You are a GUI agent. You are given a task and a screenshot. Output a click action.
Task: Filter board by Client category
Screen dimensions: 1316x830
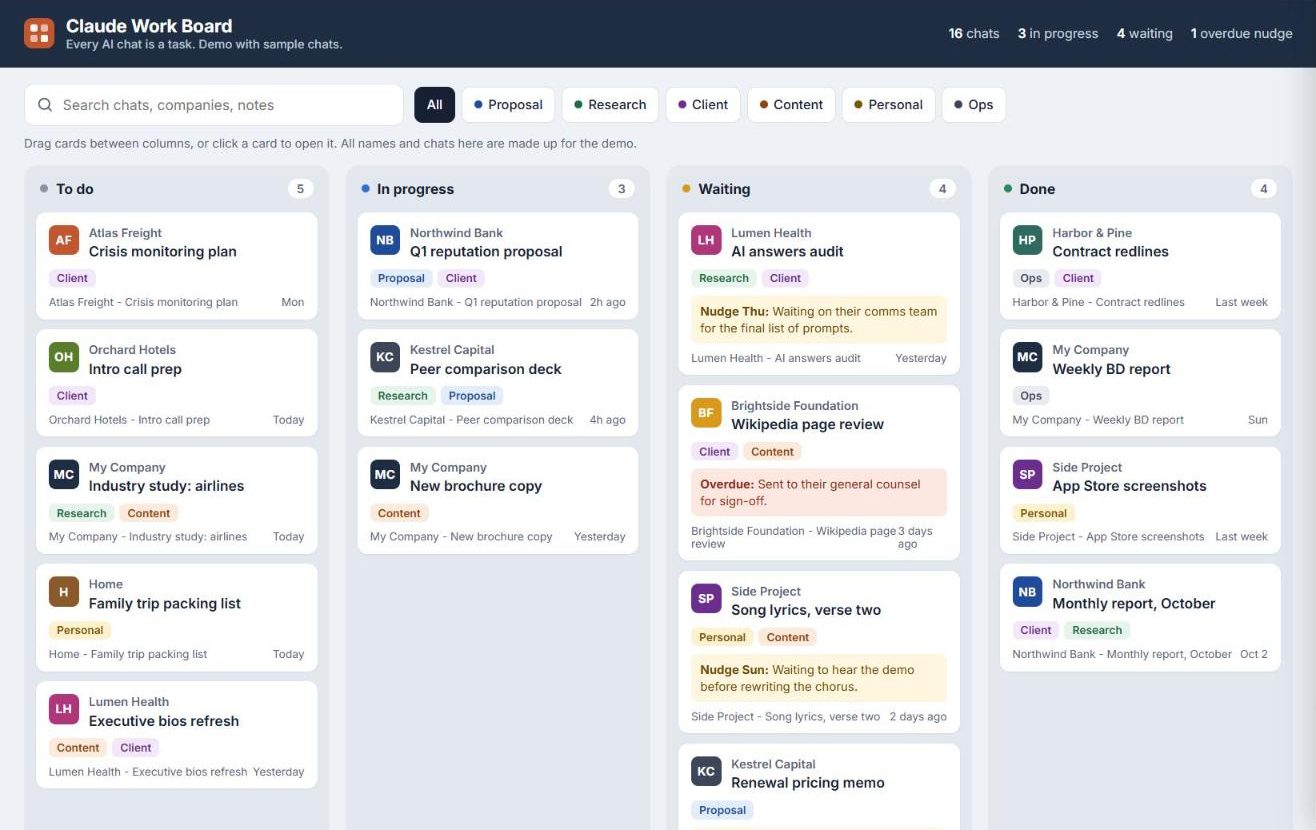[703, 105]
